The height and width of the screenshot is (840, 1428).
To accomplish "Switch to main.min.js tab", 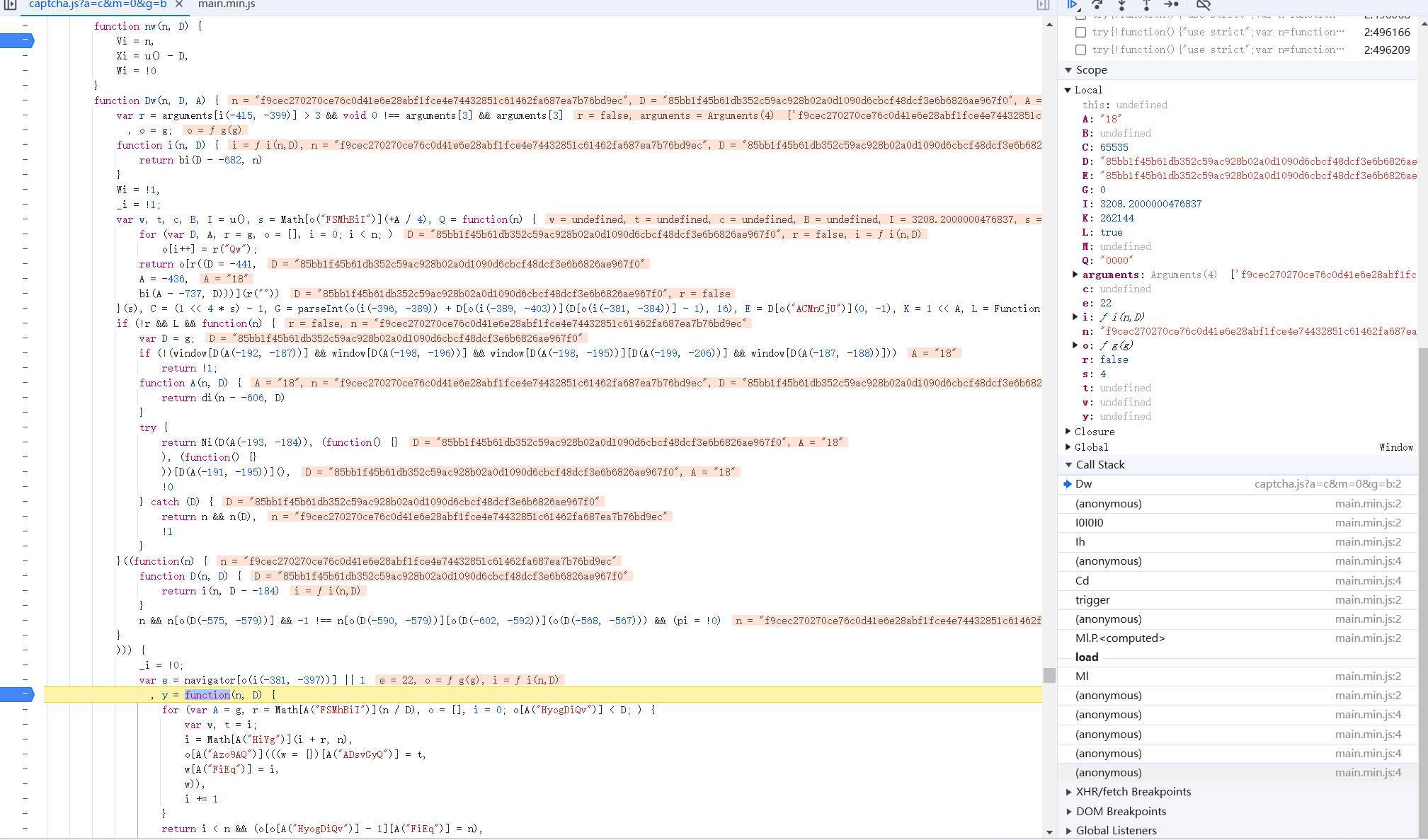I will (227, 4).
